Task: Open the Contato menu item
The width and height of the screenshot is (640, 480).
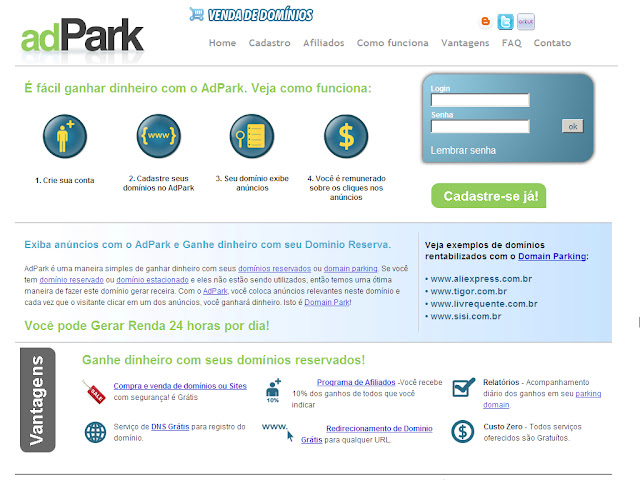Action: pos(552,43)
